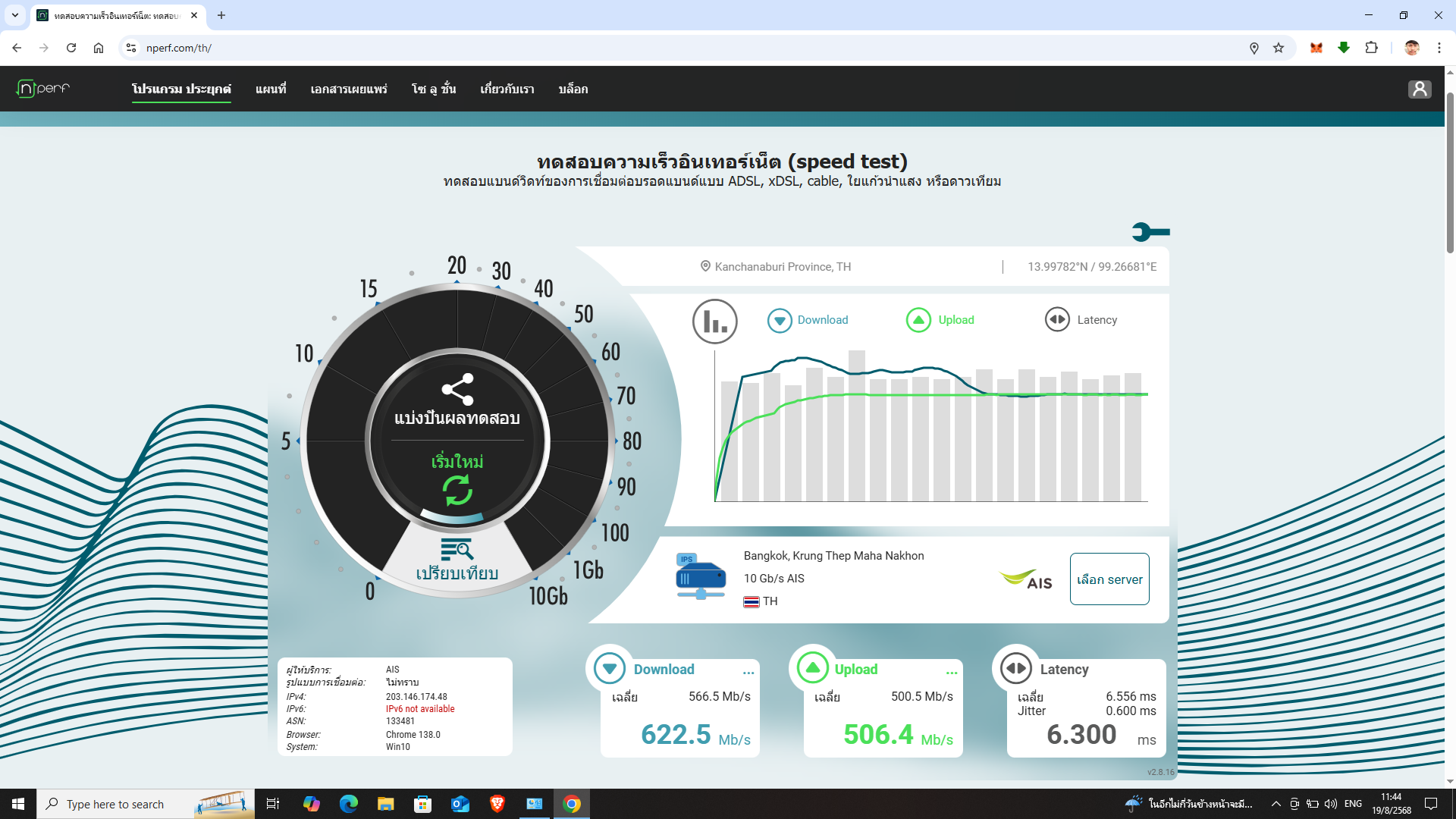Open the tab search dropdown arrow
Image resolution: width=1456 pixels, height=819 pixels.
15,15
